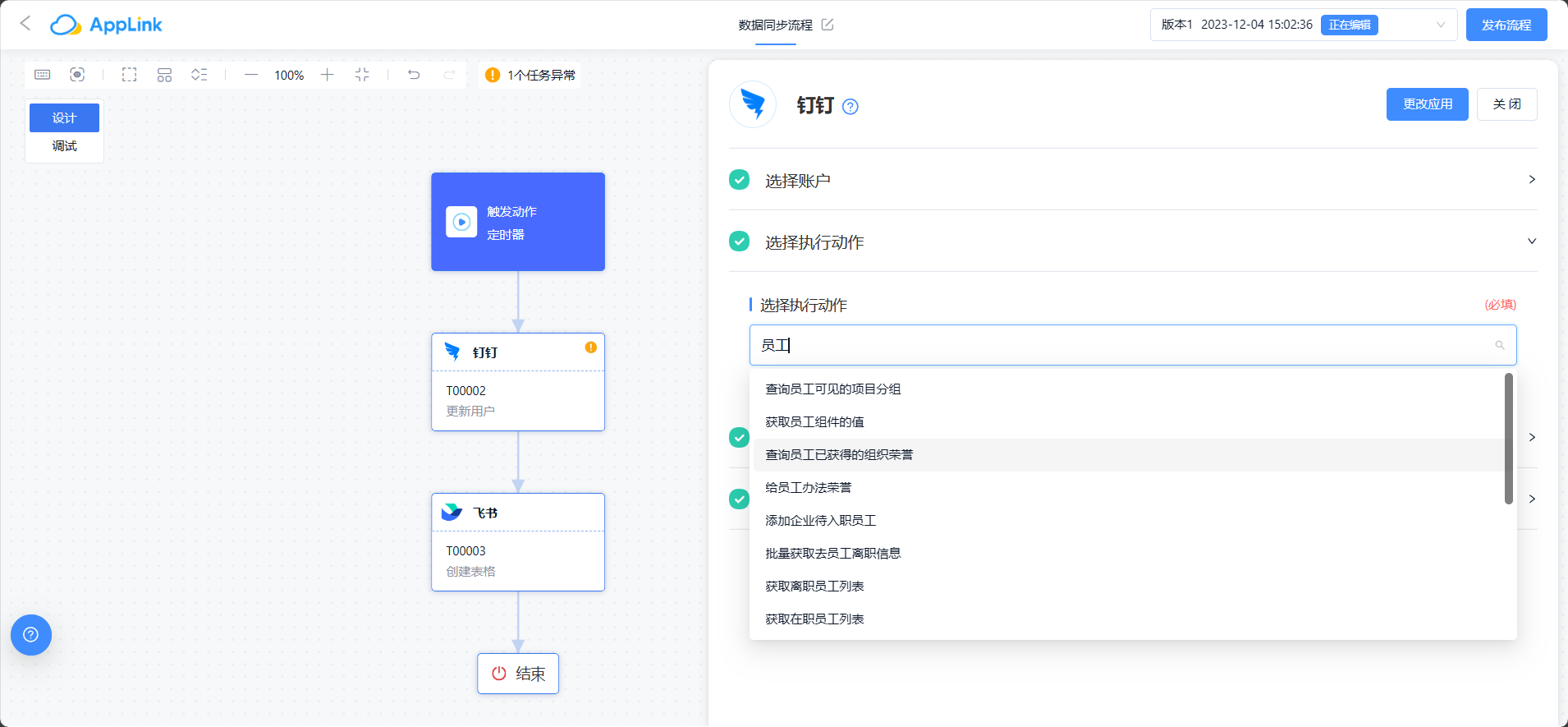Screen dimensions: 1568x727
Task: Click the AppLink logo
Action: 106,25
